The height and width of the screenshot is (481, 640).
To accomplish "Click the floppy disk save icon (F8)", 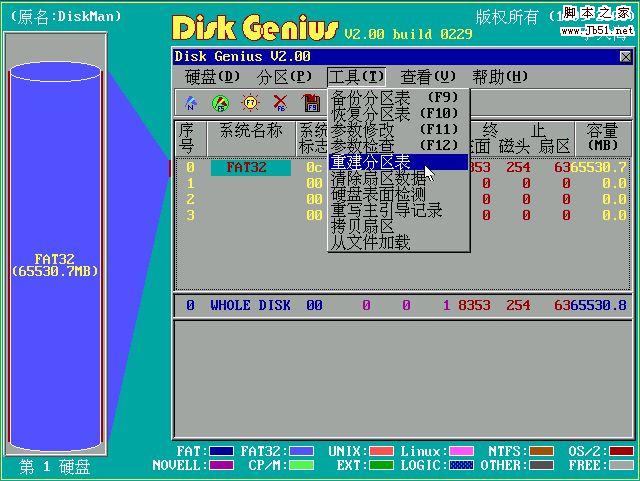I will (x=311, y=102).
